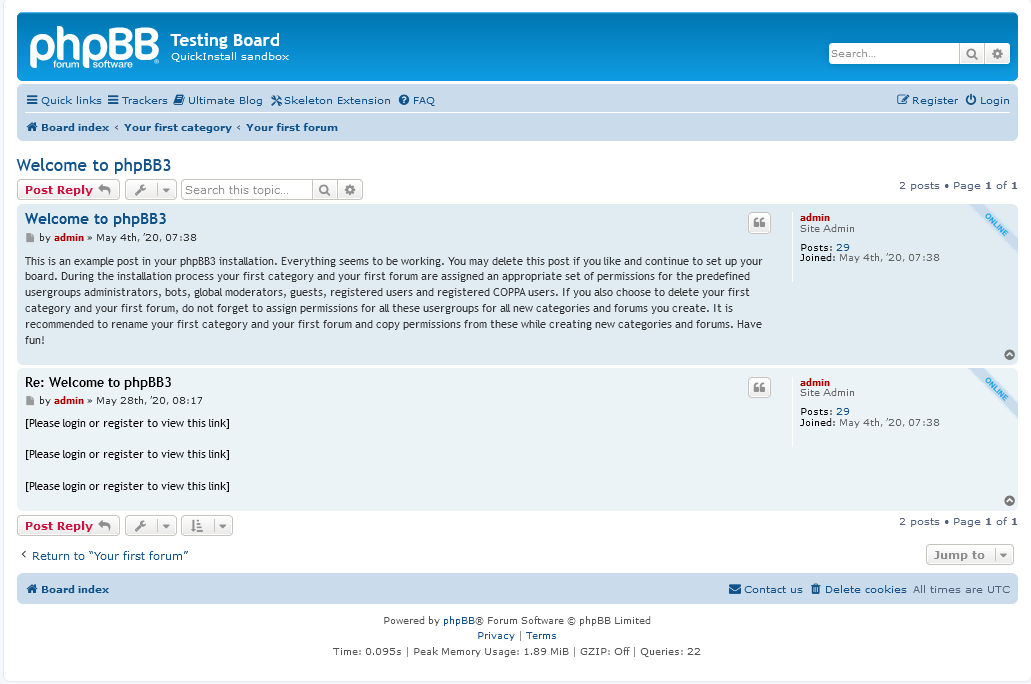
Task: Open the Terms link
Action: point(541,635)
